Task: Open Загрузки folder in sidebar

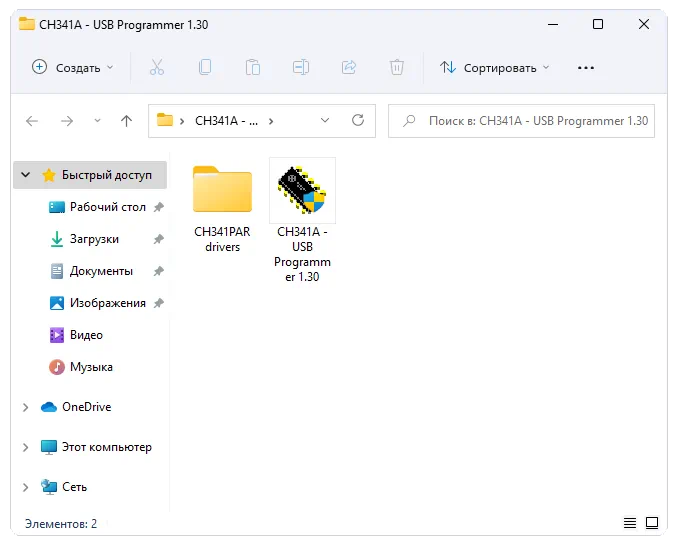Action: (x=94, y=239)
